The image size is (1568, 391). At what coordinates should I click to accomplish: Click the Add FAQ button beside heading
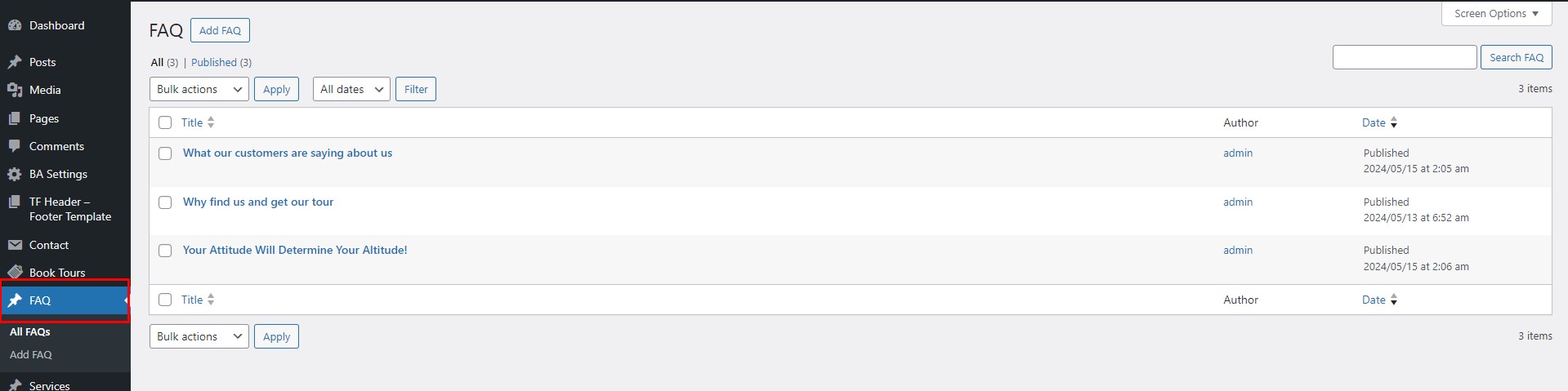point(220,30)
